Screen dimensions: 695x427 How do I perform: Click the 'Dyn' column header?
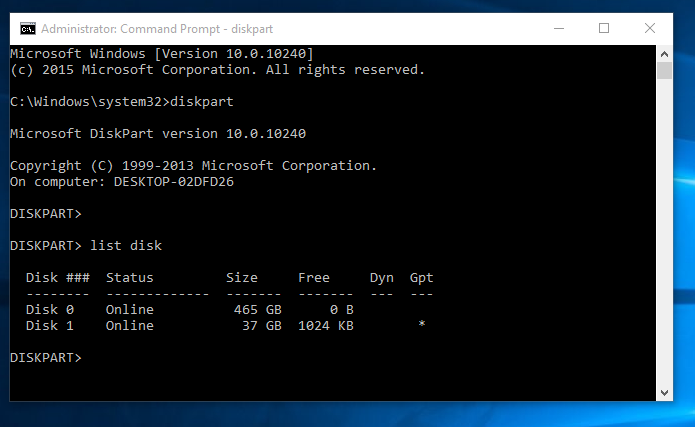(x=382, y=278)
